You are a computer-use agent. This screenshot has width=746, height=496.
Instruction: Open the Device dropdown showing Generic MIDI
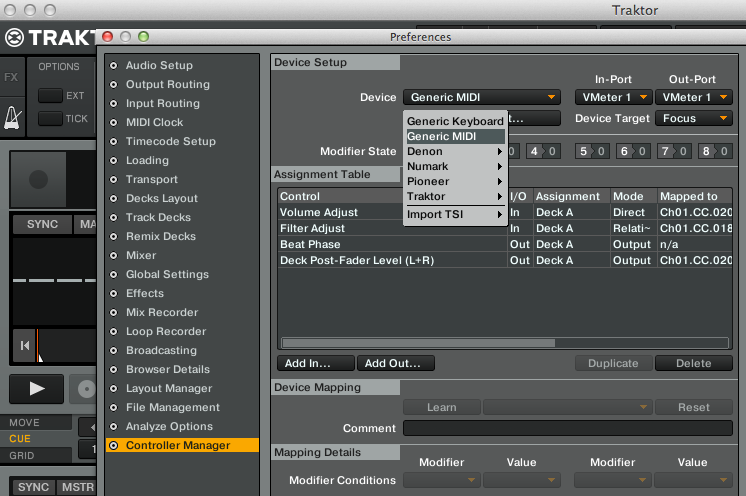point(481,97)
